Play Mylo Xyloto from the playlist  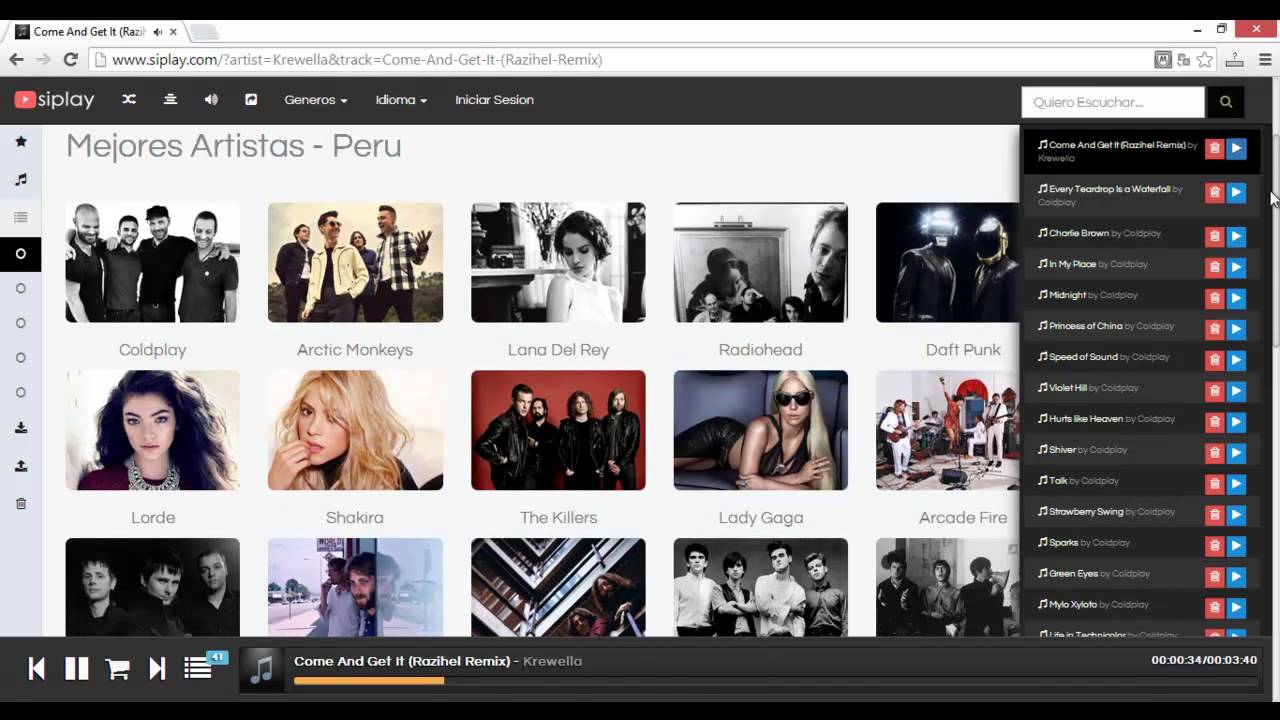point(1237,608)
